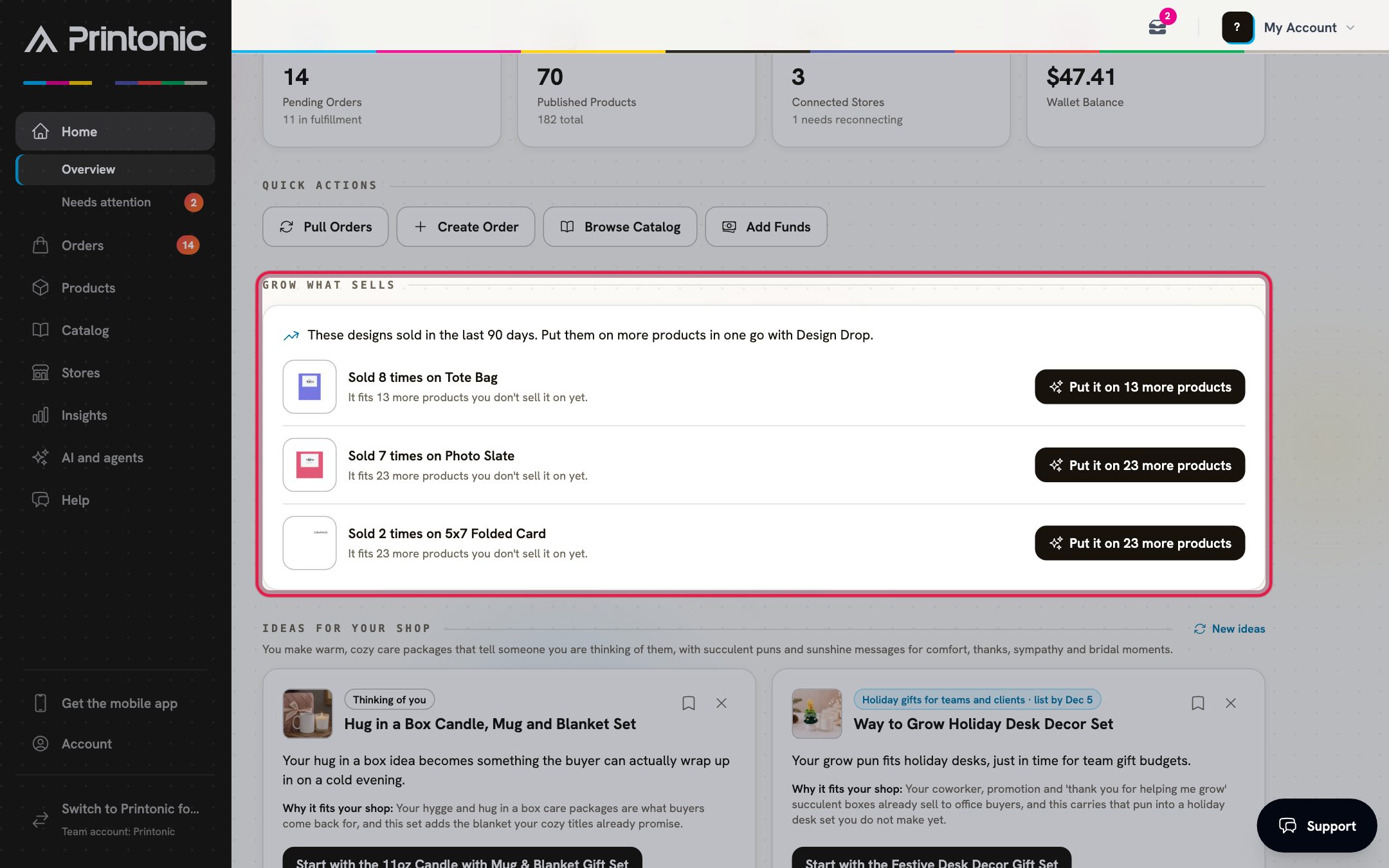This screenshot has width=1389, height=868.
Task: Click Holiday gifts for teams tag
Action: (977, 700)
